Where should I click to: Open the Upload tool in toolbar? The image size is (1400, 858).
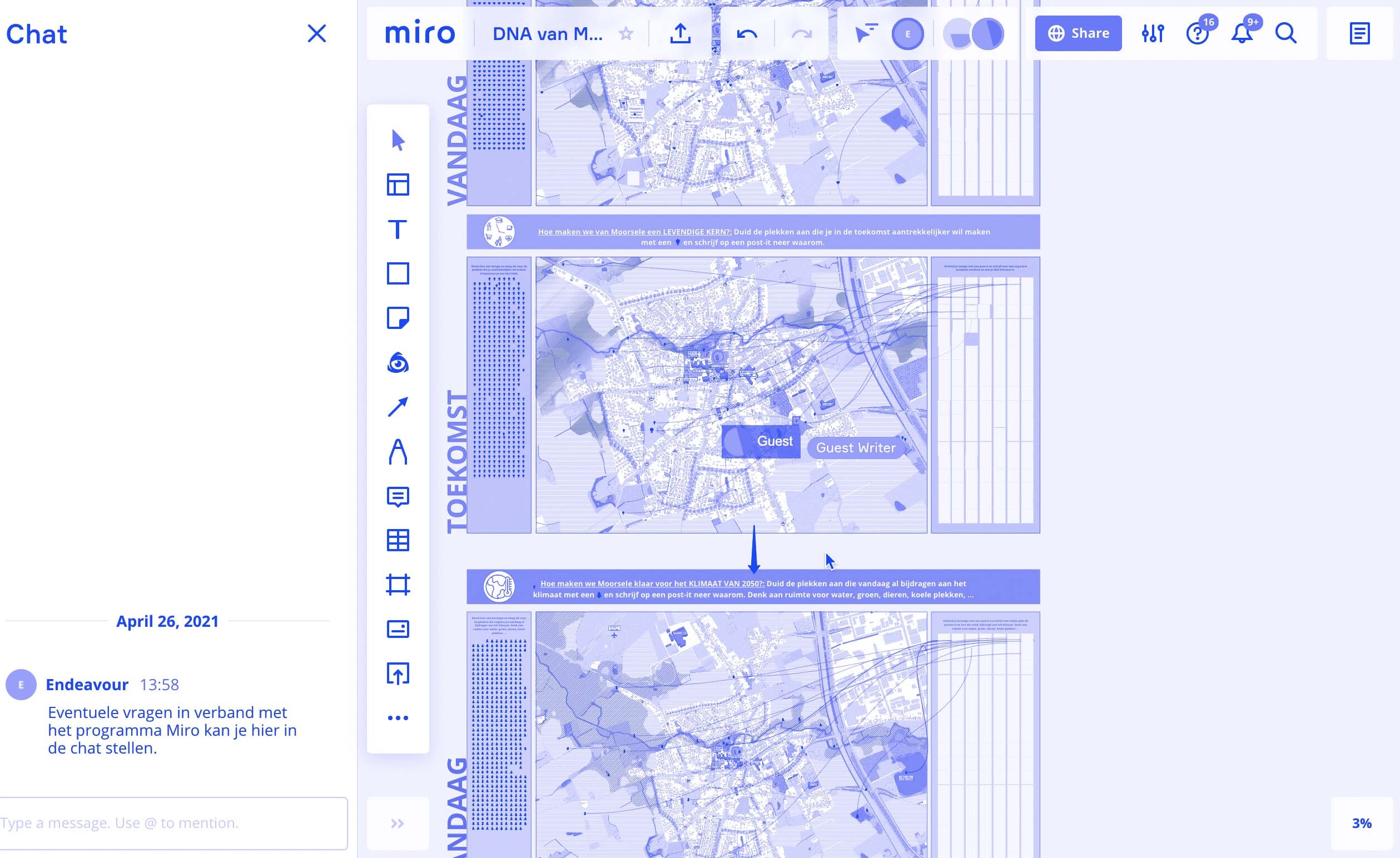click(398, 674)
